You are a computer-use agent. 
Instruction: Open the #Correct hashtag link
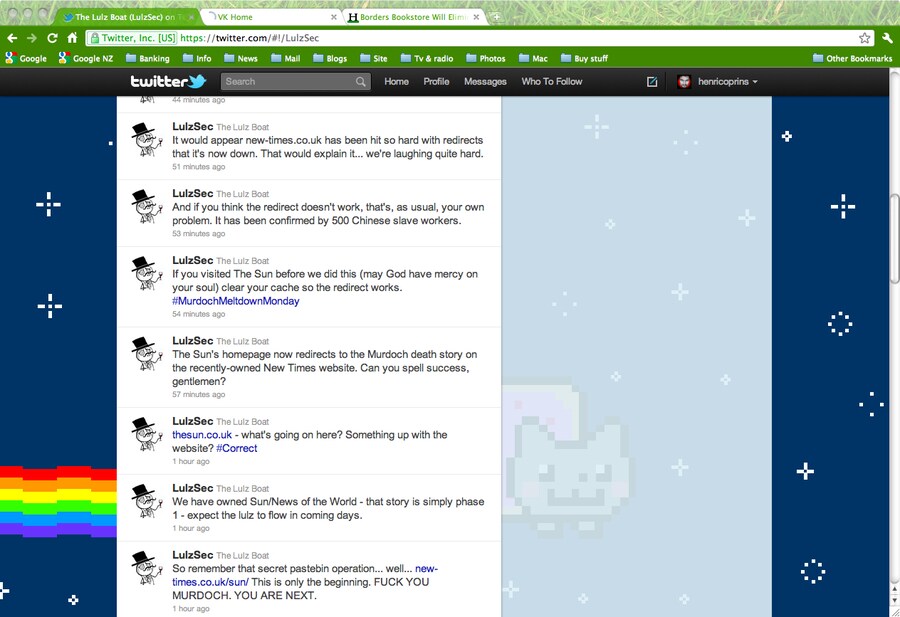pos(236,448)
